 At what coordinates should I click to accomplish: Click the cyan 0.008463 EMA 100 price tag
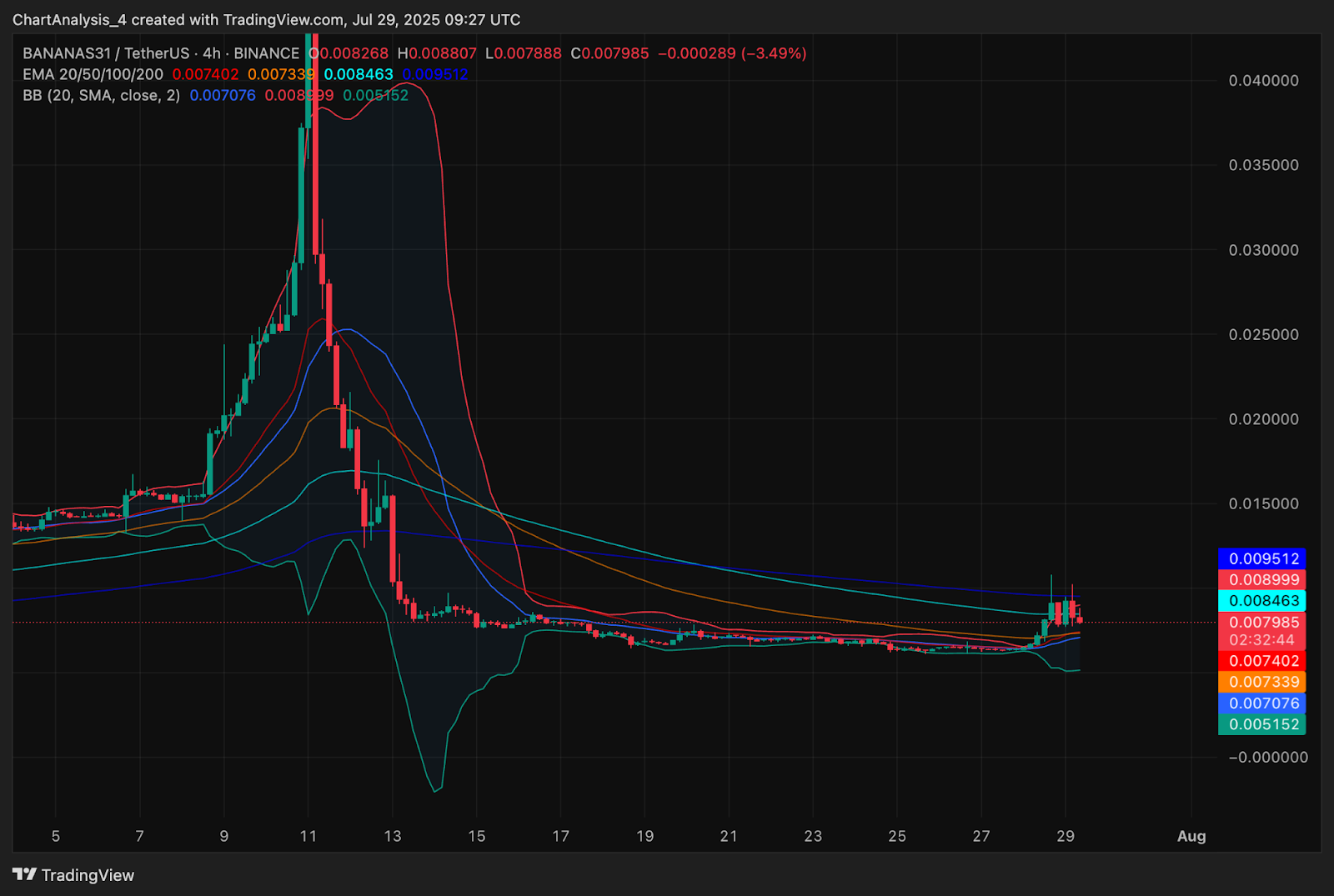[x=1262, y=600]
